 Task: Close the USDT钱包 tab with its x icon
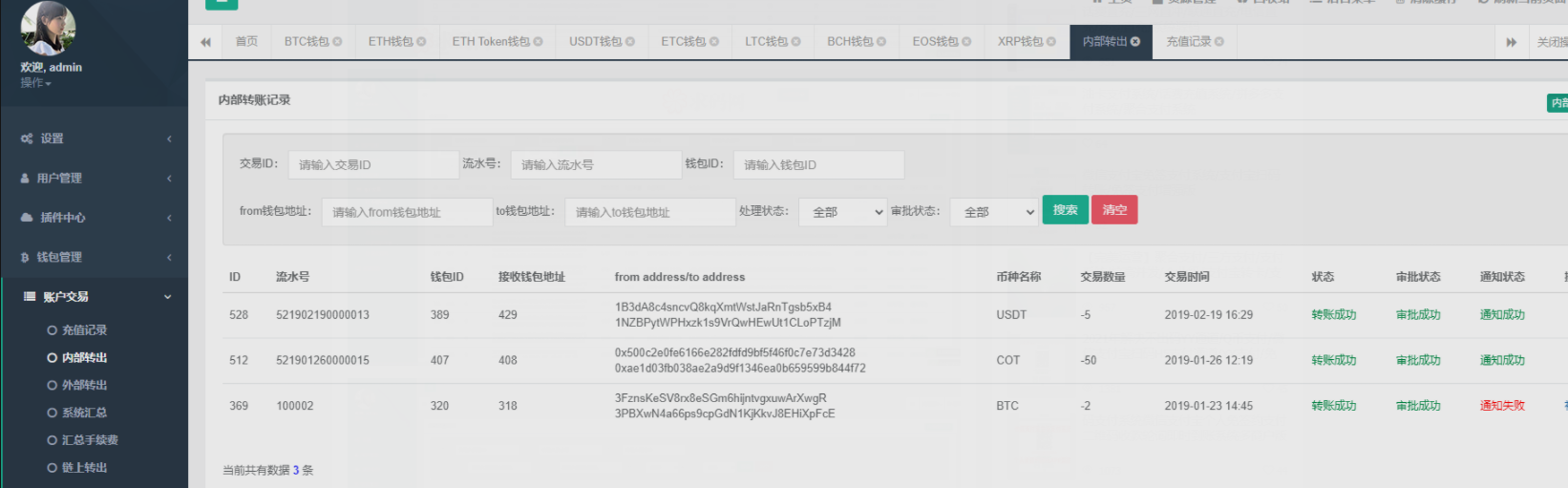[x=630, y=42]
